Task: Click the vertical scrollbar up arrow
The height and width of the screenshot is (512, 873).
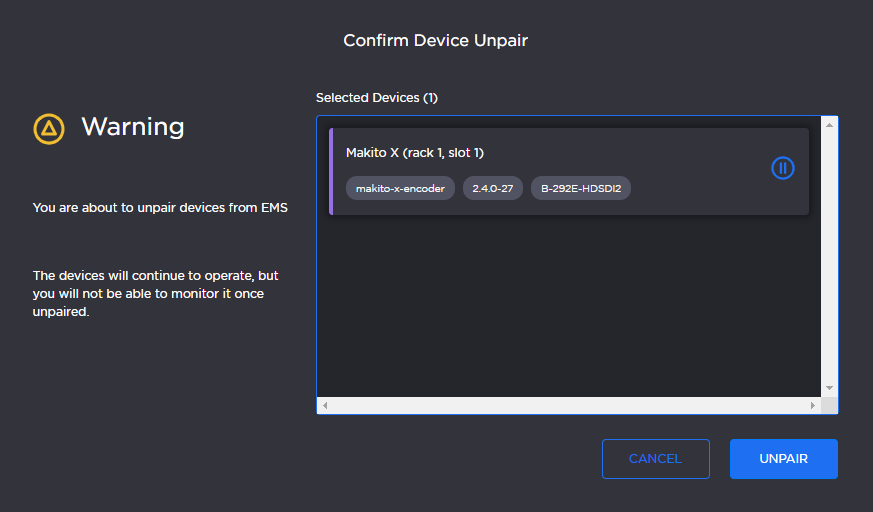Action: coord(829,125)
